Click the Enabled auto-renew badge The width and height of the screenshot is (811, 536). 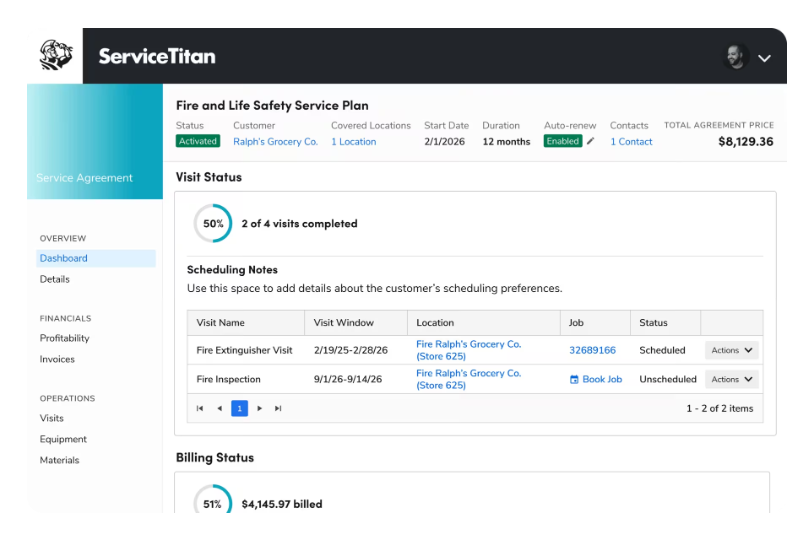[563, 141]
